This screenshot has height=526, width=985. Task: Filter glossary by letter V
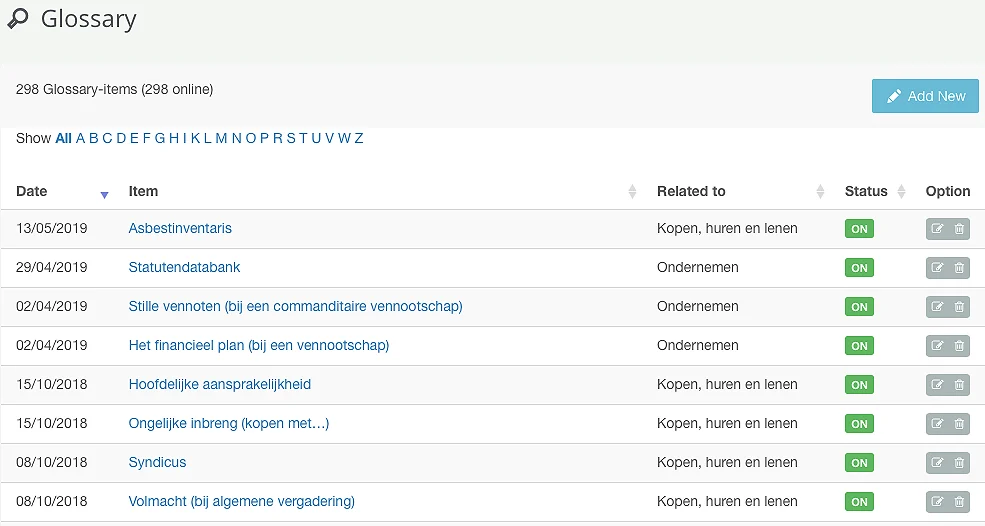[329, 138]
